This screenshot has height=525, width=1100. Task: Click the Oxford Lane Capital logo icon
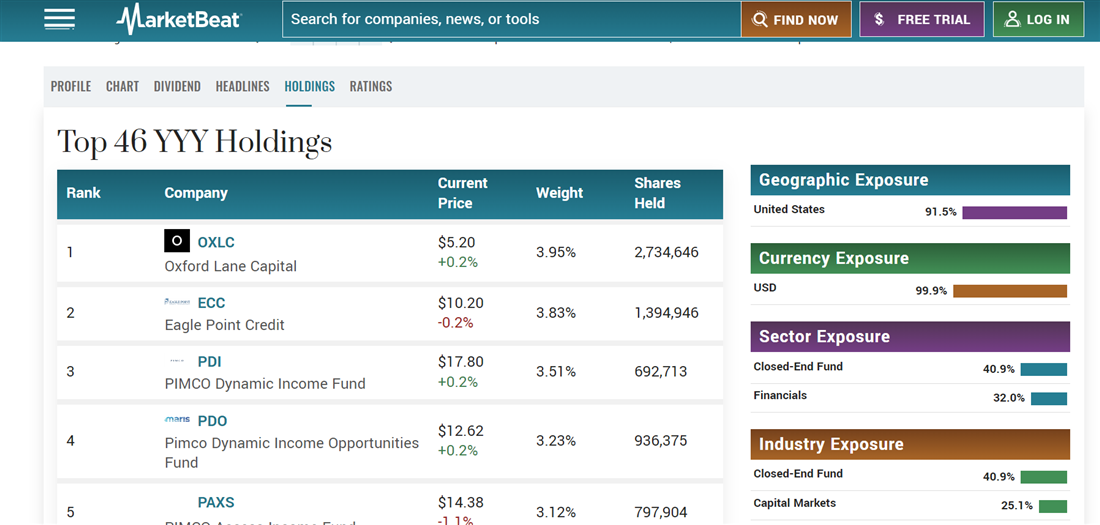pos(177,241)
